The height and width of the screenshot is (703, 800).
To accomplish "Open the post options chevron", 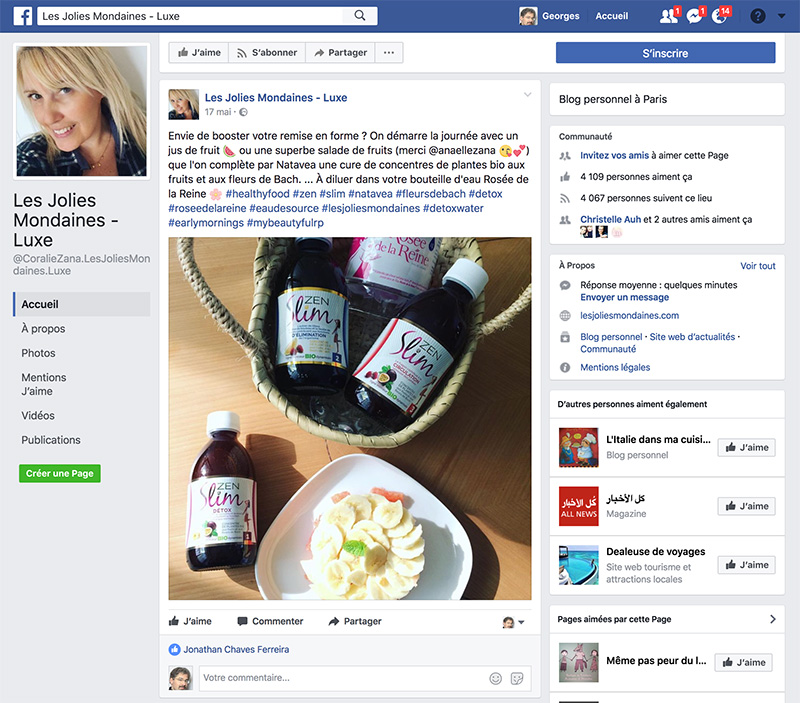I will click(x=528, y=94).
